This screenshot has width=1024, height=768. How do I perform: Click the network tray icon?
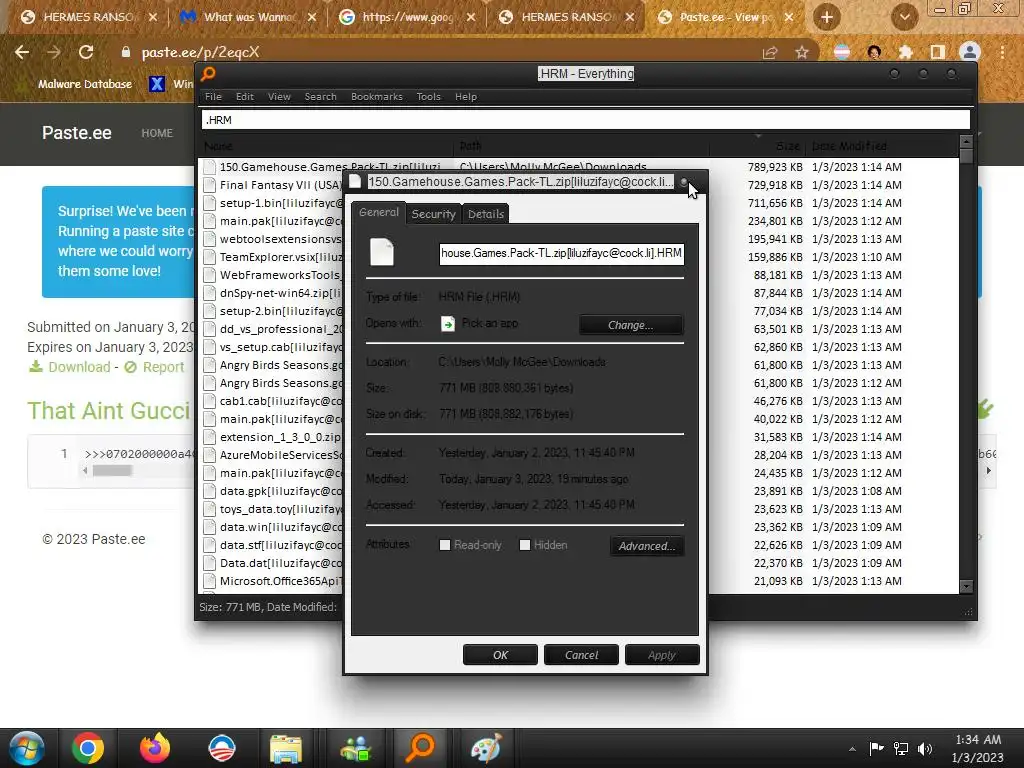(901, 748)
